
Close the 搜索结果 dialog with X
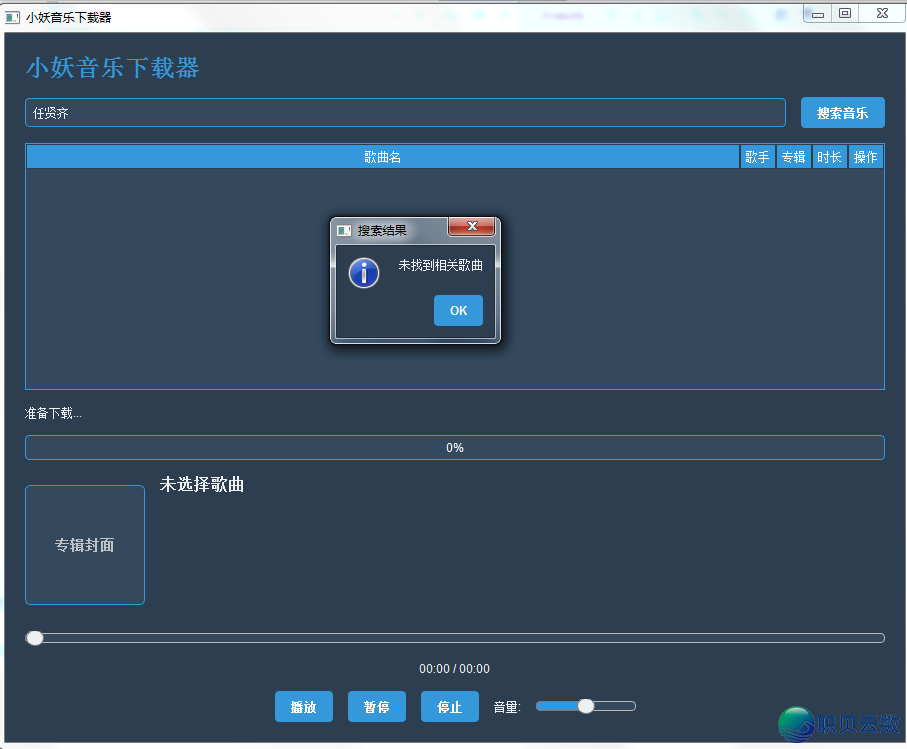471,226
